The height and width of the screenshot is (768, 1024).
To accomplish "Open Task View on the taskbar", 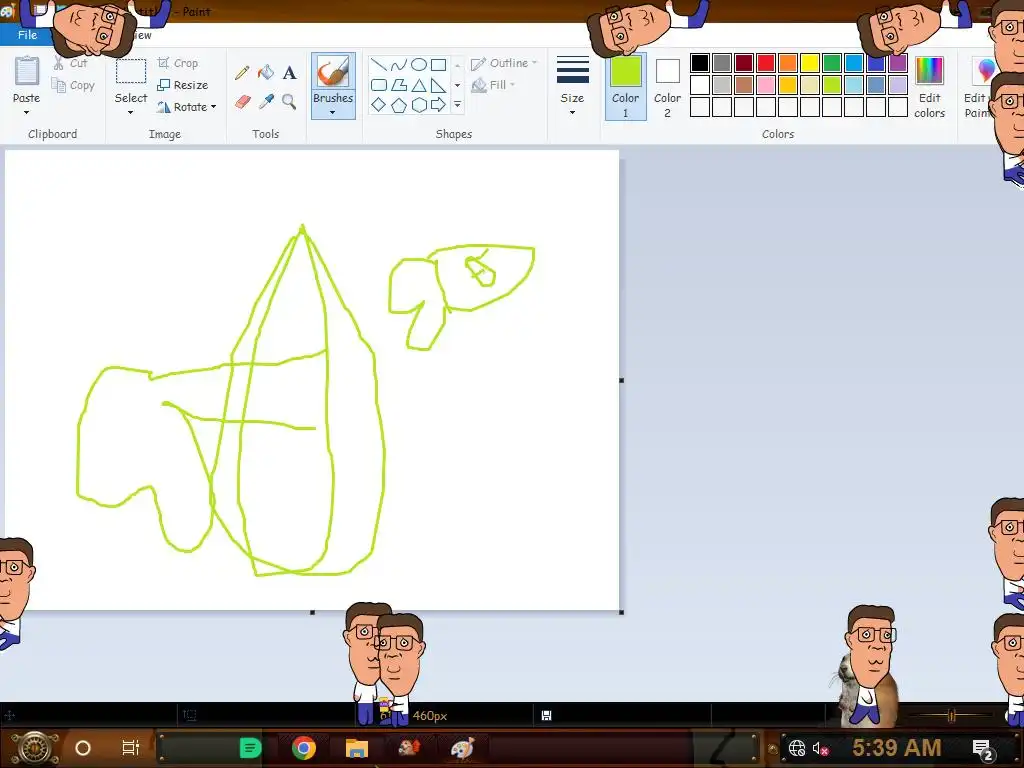I will (x=131, y=748).
